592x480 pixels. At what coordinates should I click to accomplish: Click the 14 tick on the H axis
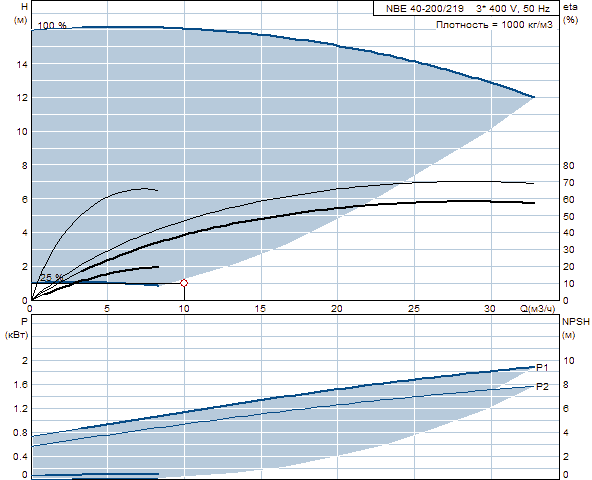[22, 64]
